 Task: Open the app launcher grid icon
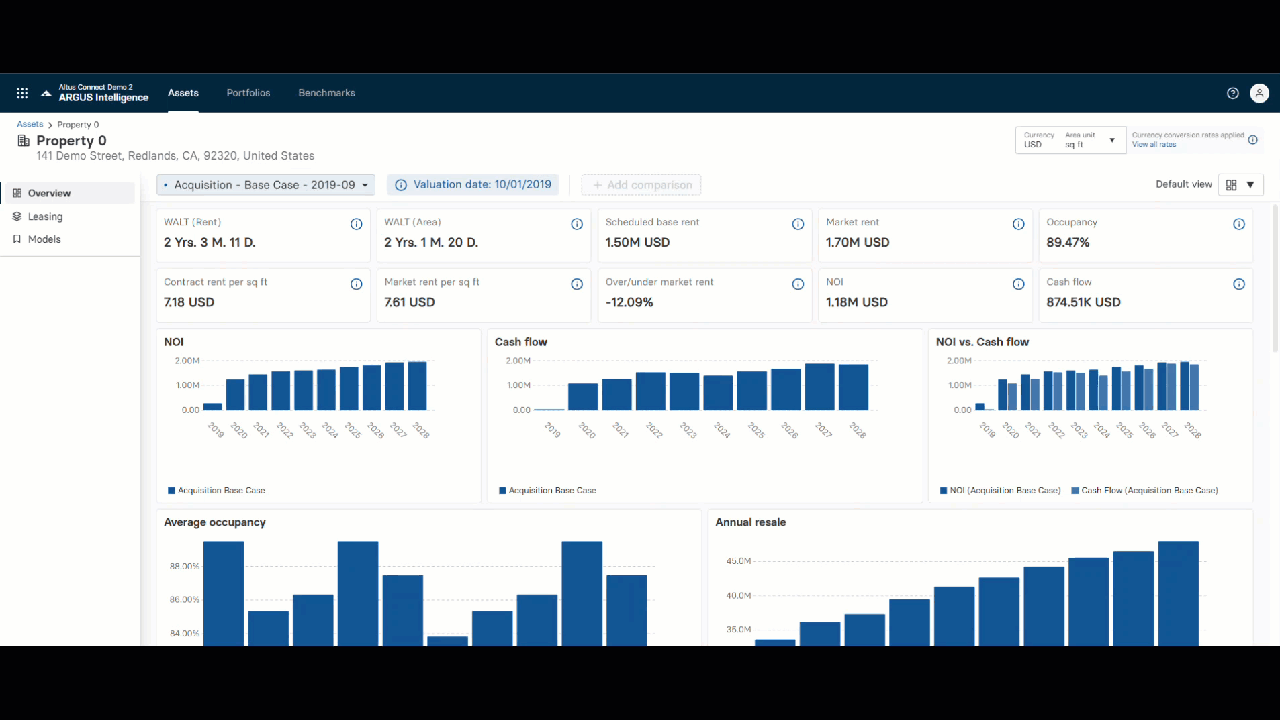pos(22,92)
